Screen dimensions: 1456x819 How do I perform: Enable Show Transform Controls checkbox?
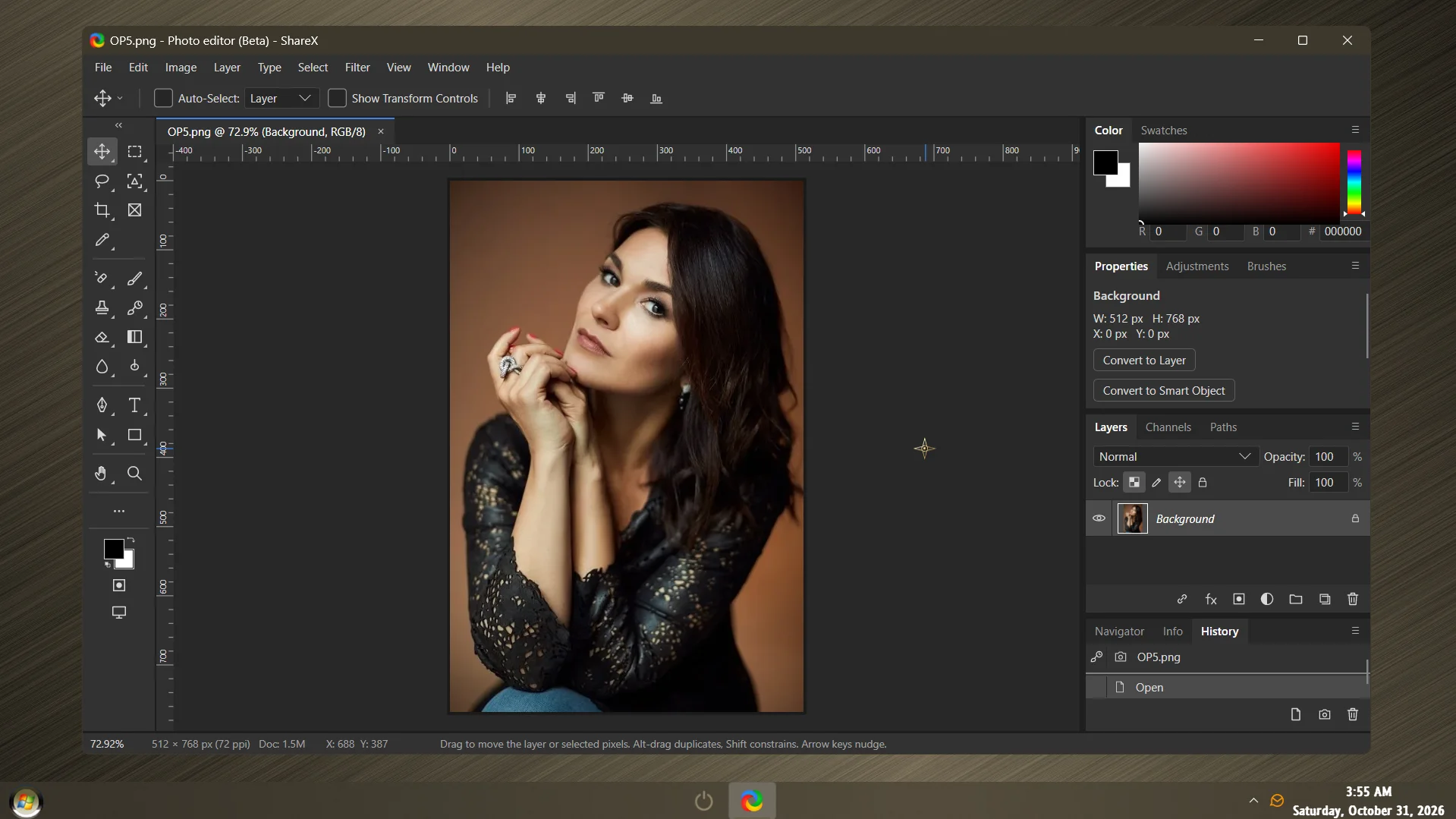pos(337,98)
